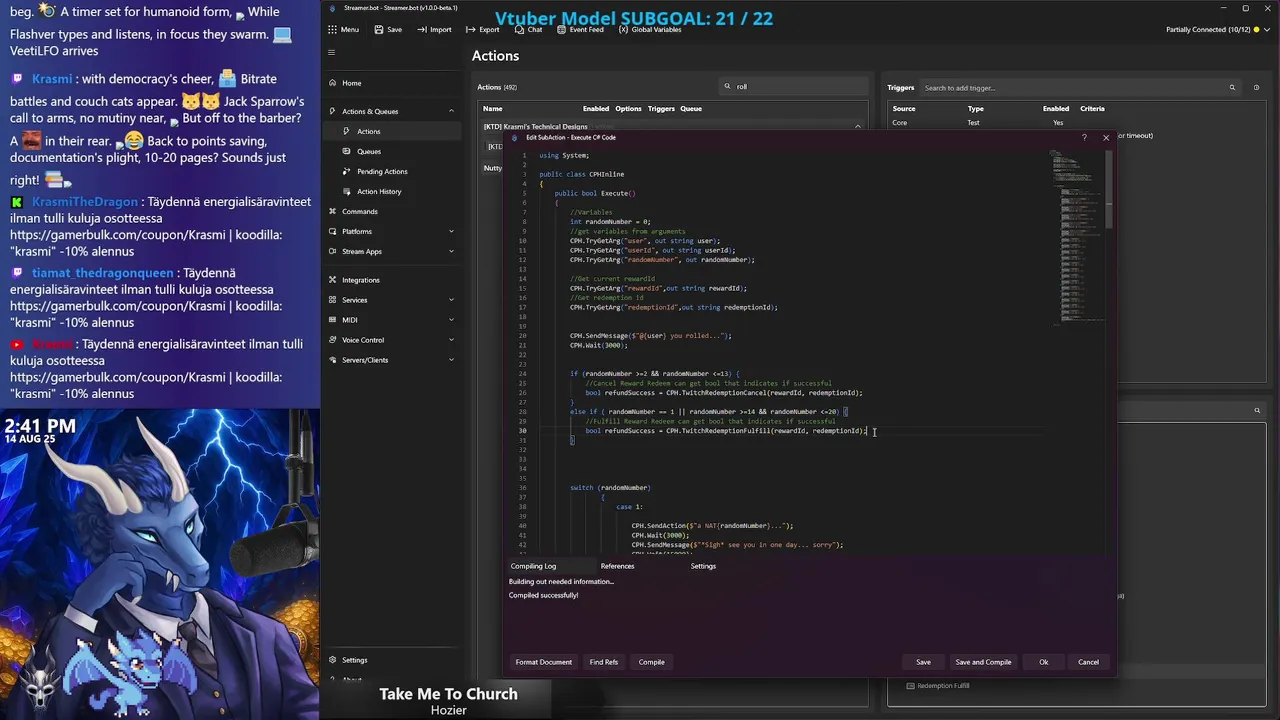Screen dimensions: 1280x720
Task: Expand the MIDI section
Action: (451, 320)
